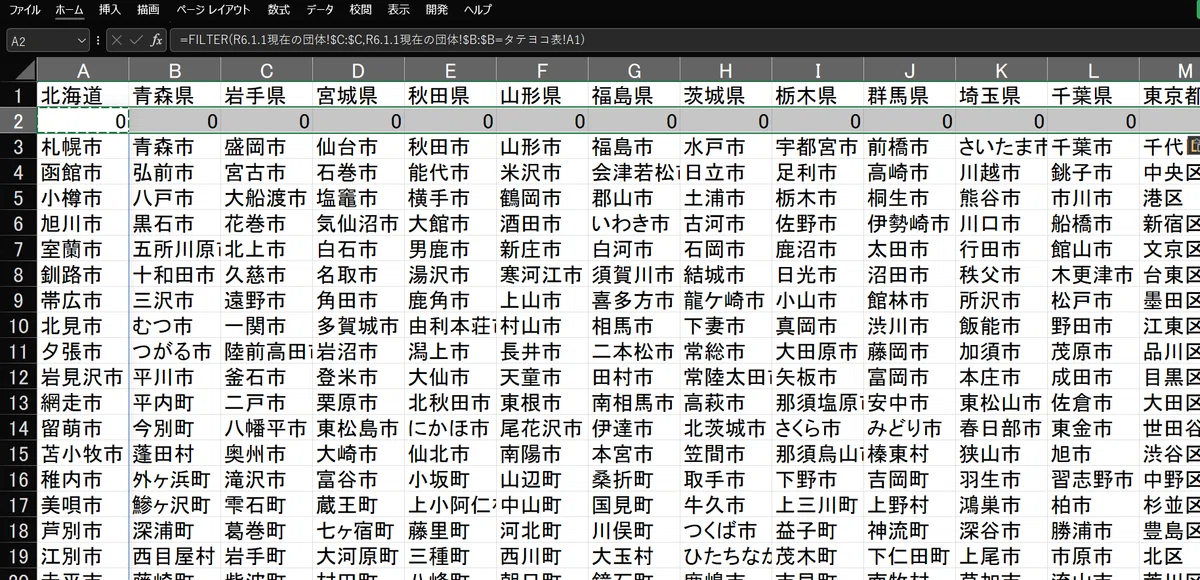
Task: Open the 挿入 ribbon tab
Action: (x=110, y=9)
